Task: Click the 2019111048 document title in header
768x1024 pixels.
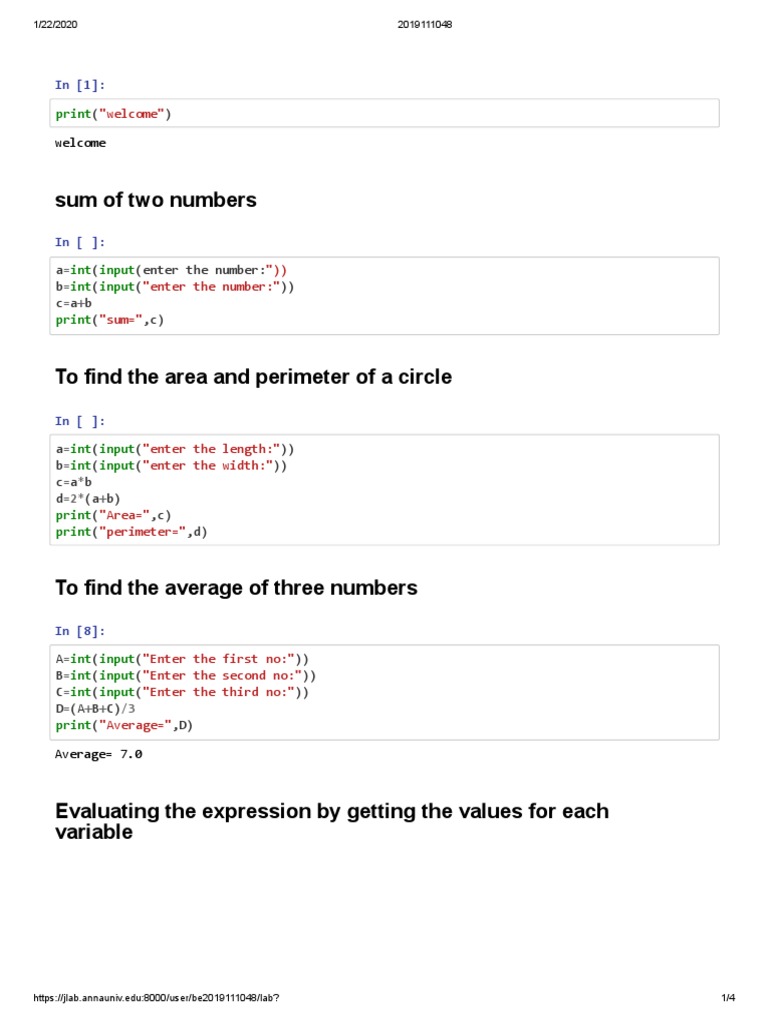Action: pos(425,25)
